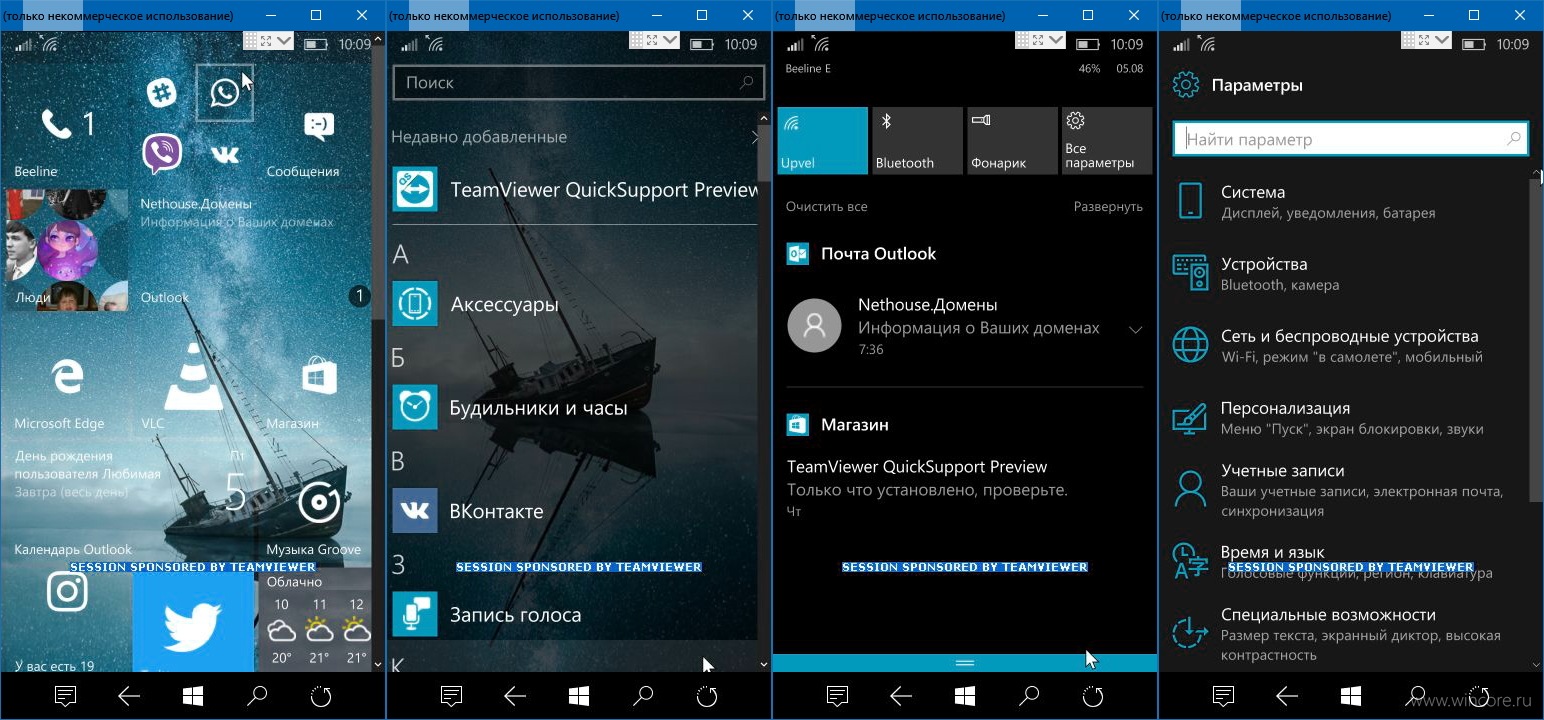Select the letter А header in the app list
1544x720 pixels.
click(x=400, y=254)
